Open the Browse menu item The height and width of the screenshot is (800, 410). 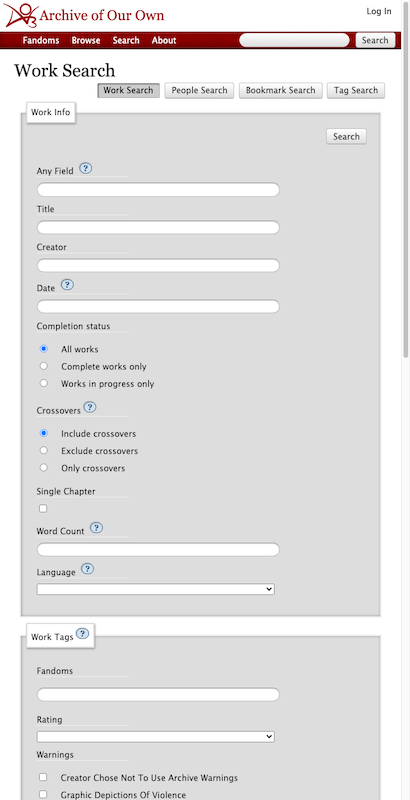pyautogui.click(x=86, y=40)
